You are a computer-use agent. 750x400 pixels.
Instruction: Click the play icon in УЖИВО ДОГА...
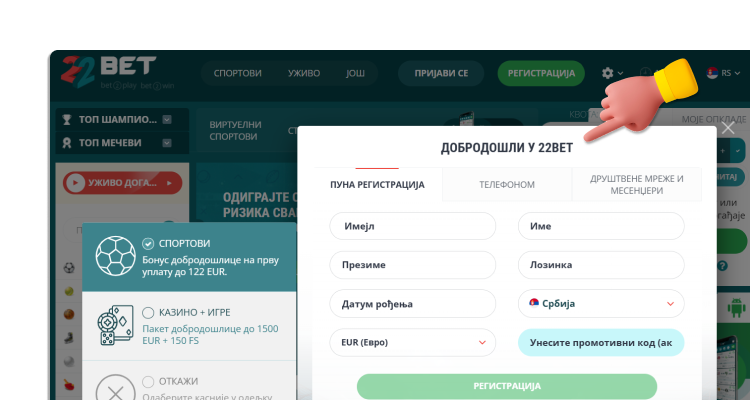75,183
